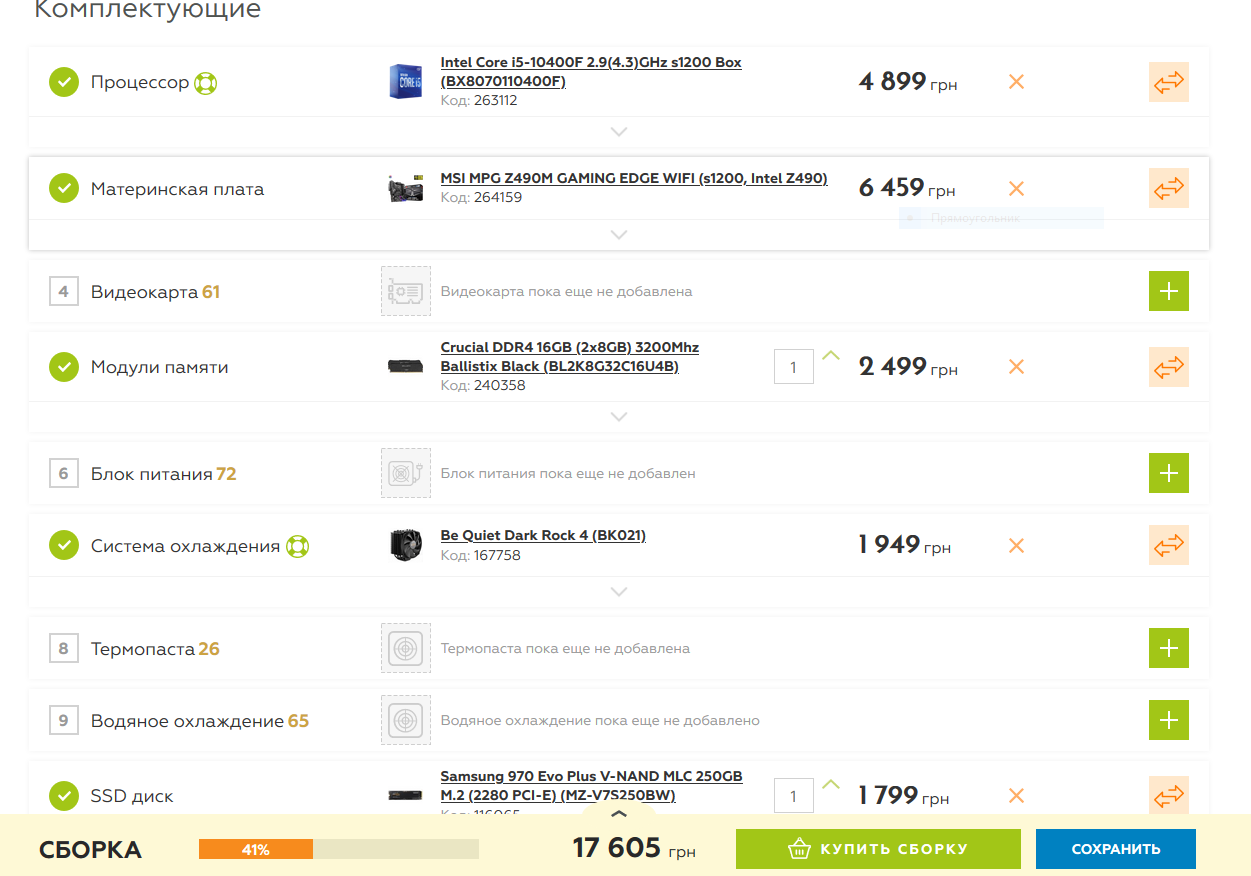Swap the motherboard via orange arrows icon

point(1168,188)
